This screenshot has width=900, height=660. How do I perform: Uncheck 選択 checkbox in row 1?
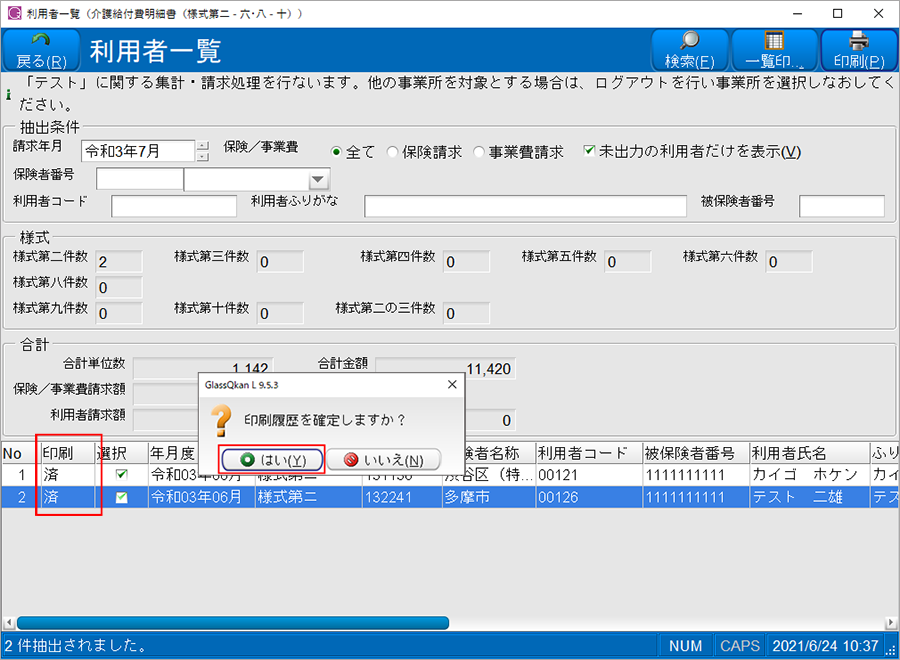pyautogui.click(x=122, y=475)
